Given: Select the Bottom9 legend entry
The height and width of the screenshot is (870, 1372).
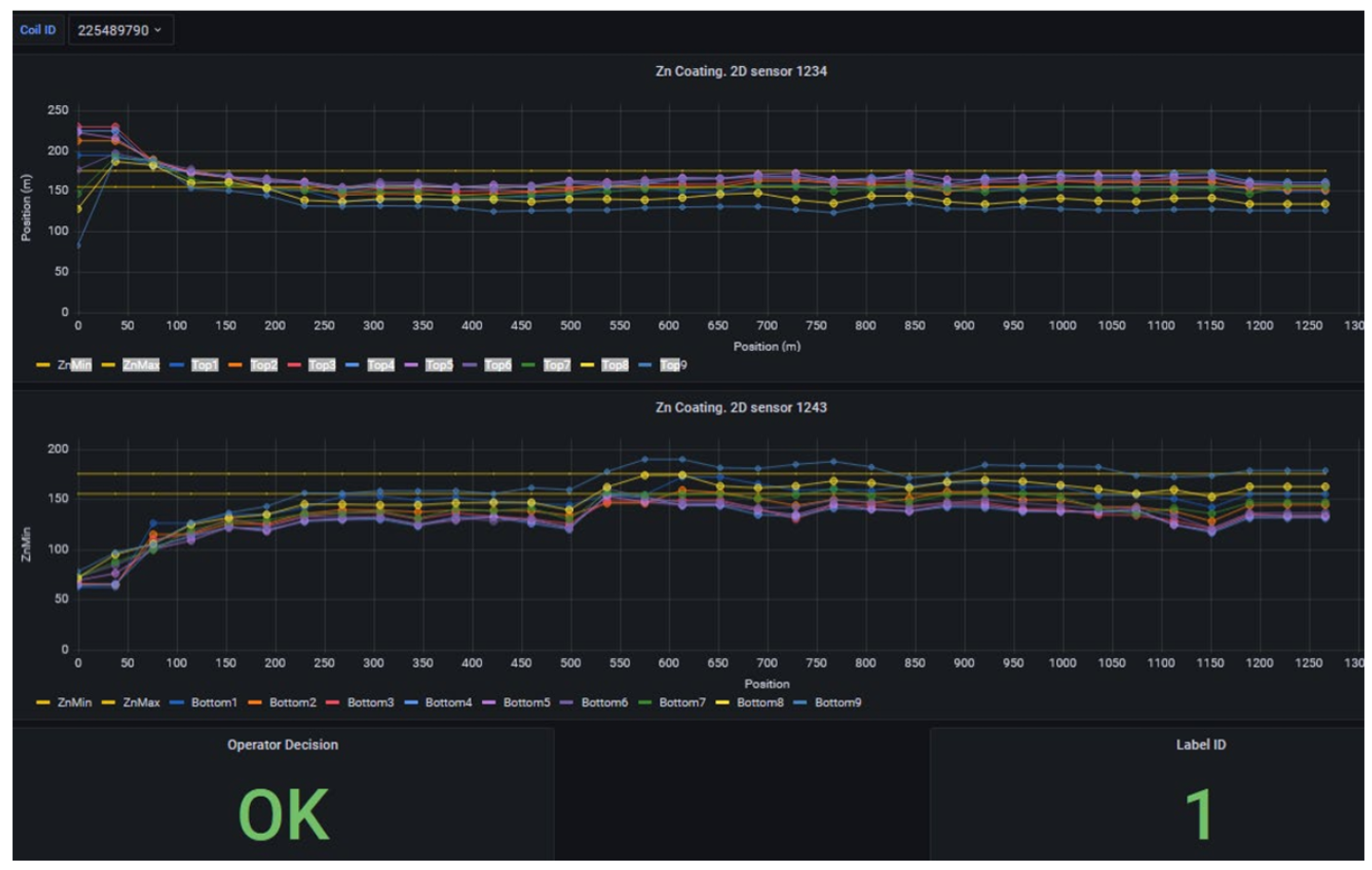Looking at the screenshot, I should 838,703.
